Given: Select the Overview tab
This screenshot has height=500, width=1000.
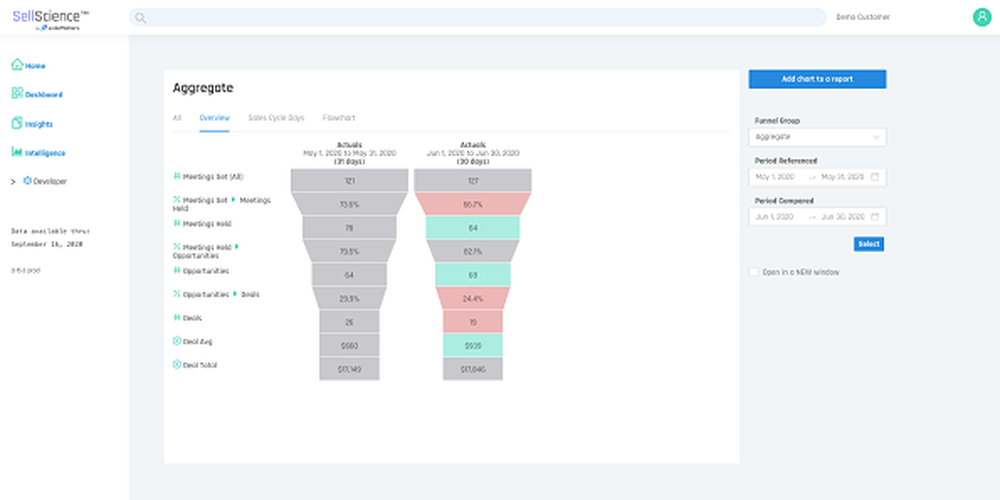Looking at the screenshot, I should tap(214, 118).
